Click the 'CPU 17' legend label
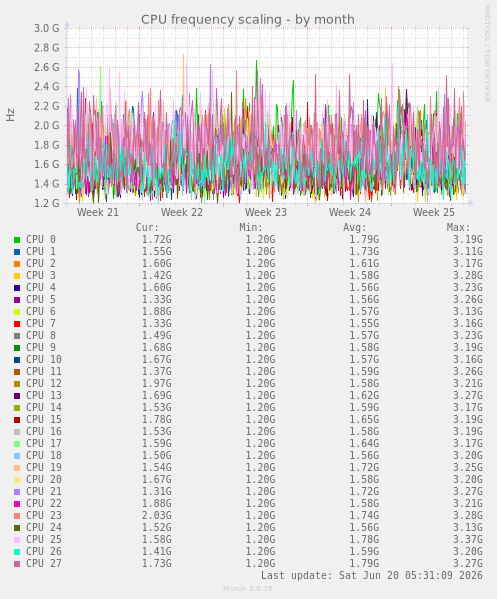 point(44,444)
